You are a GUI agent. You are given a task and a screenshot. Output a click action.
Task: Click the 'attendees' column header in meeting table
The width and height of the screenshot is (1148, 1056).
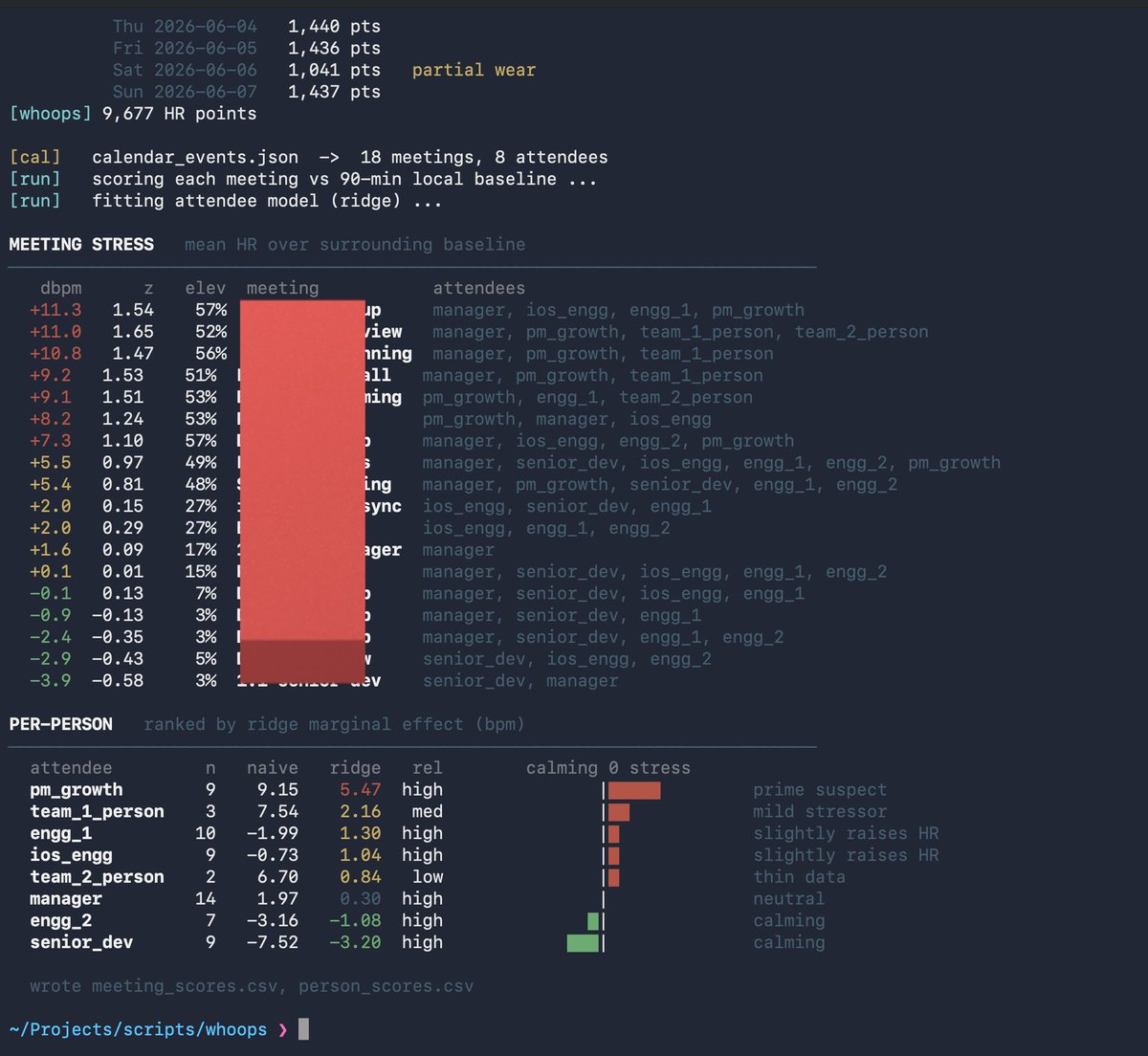point(478,288)
